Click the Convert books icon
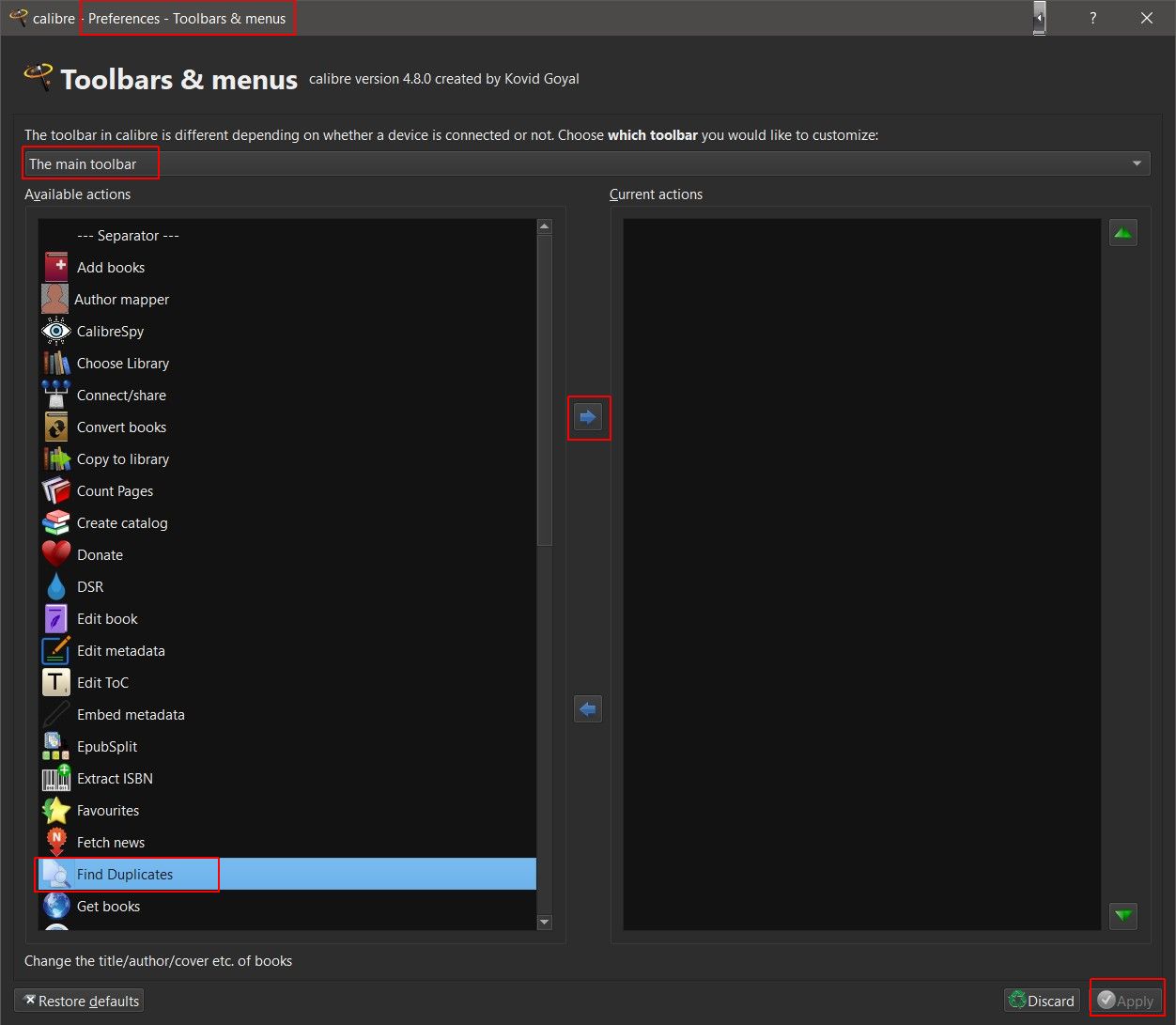Screen dimensions: 1176x1025 coord(56,427)
